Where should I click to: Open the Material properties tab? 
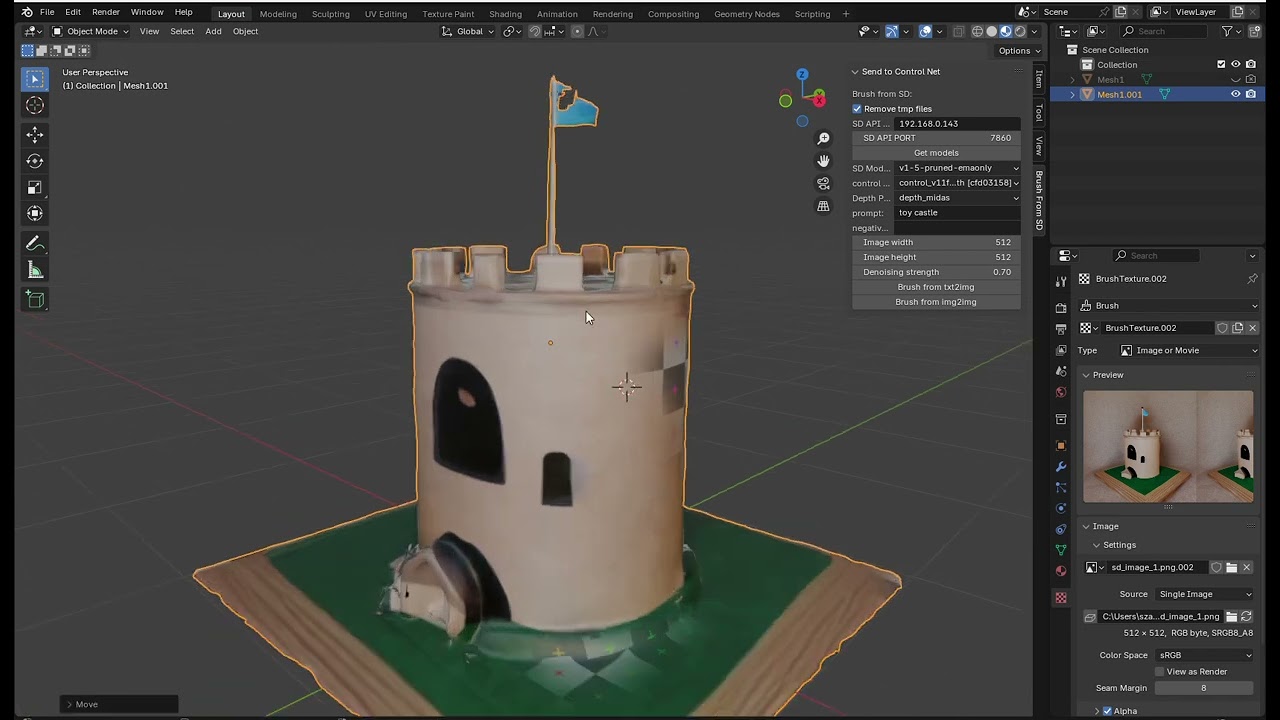[1061, 571]
